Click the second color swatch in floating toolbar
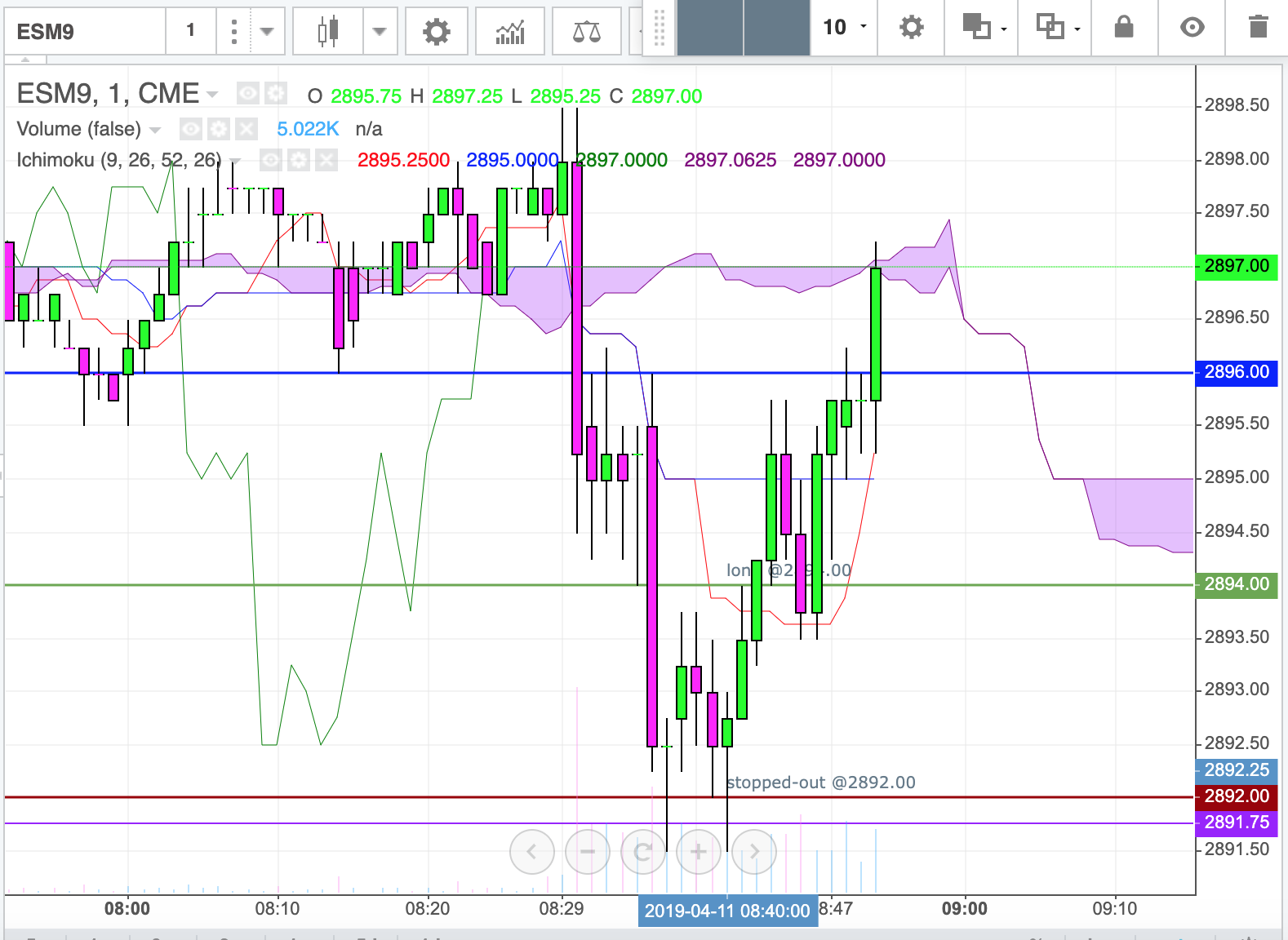1288x940 pixels. point(777,28)
